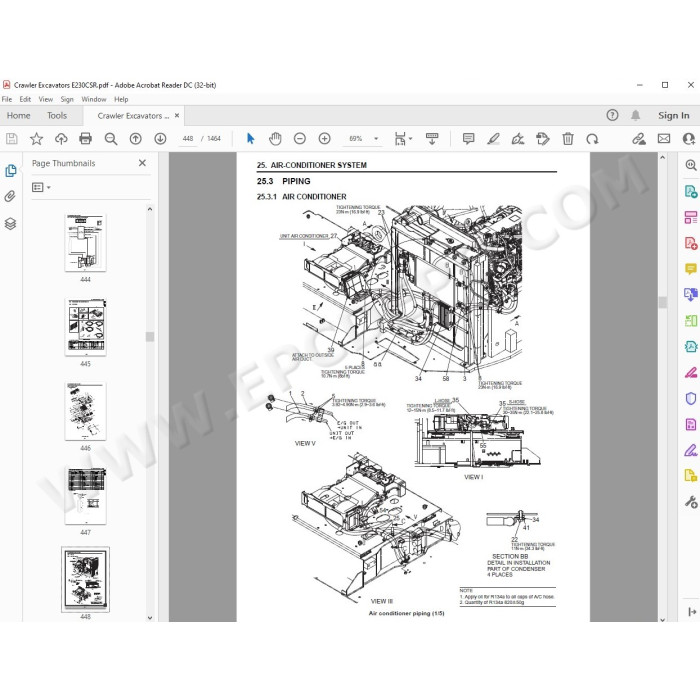
Task: Click the thumbnails panel scrollbar handle
Action: pos(150,337)
